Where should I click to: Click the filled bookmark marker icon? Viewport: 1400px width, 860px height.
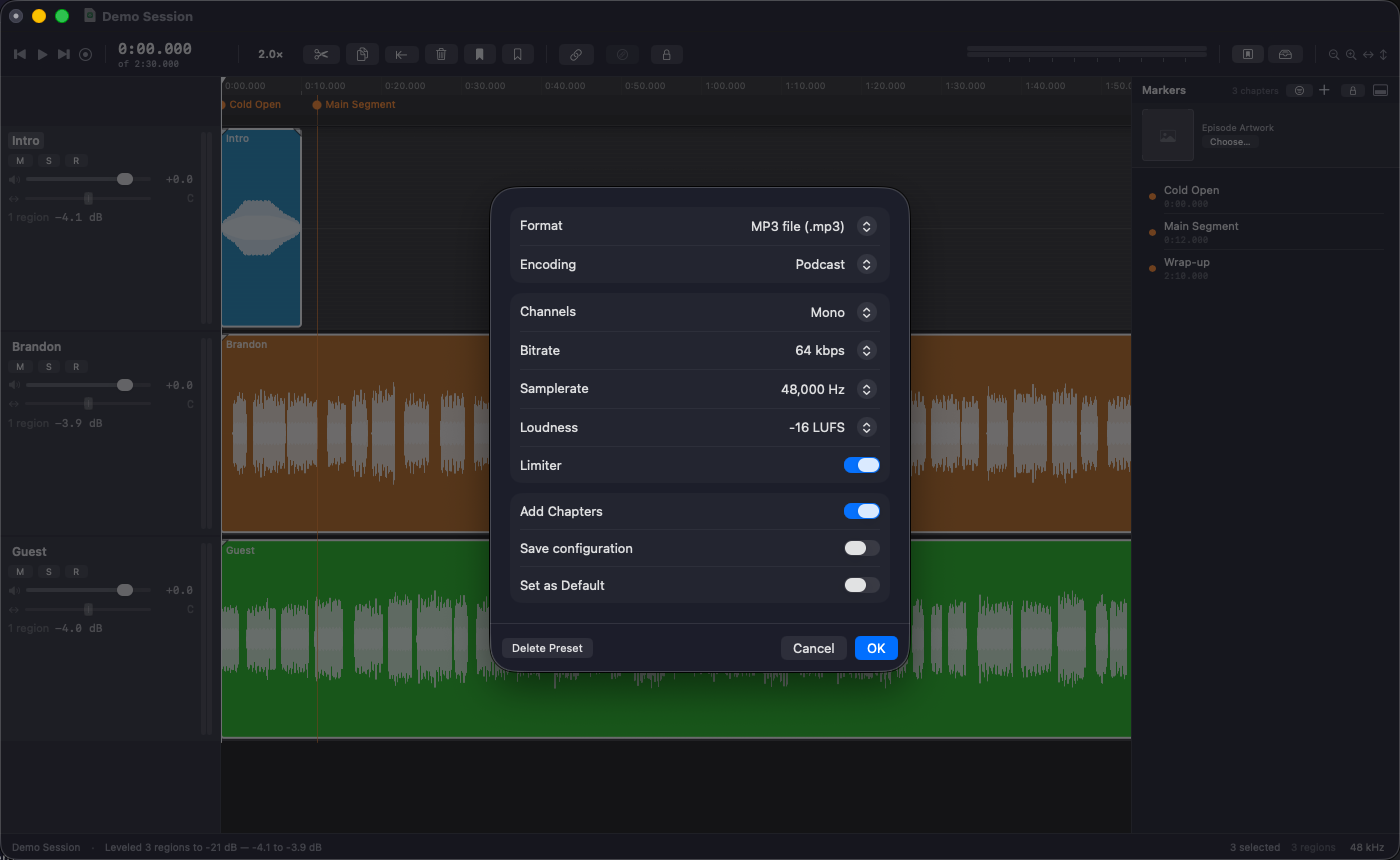[x=479, y=55]
